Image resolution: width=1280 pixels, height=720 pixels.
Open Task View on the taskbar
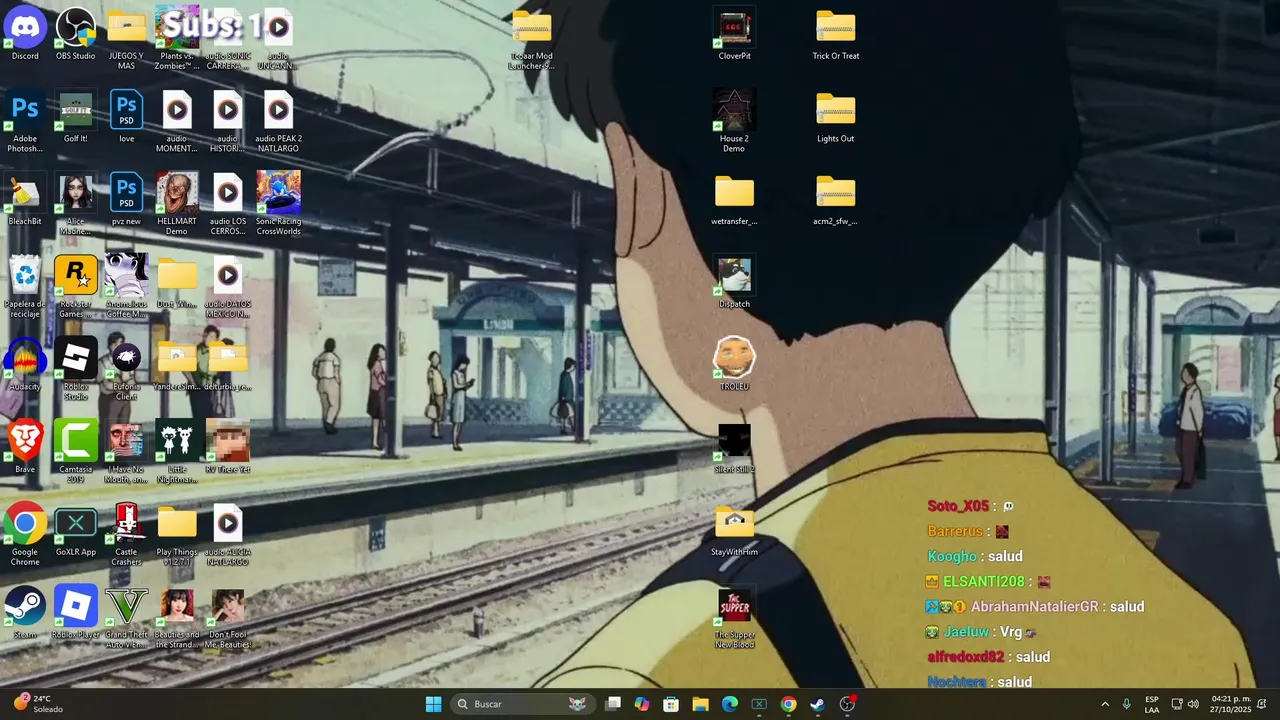613,704
